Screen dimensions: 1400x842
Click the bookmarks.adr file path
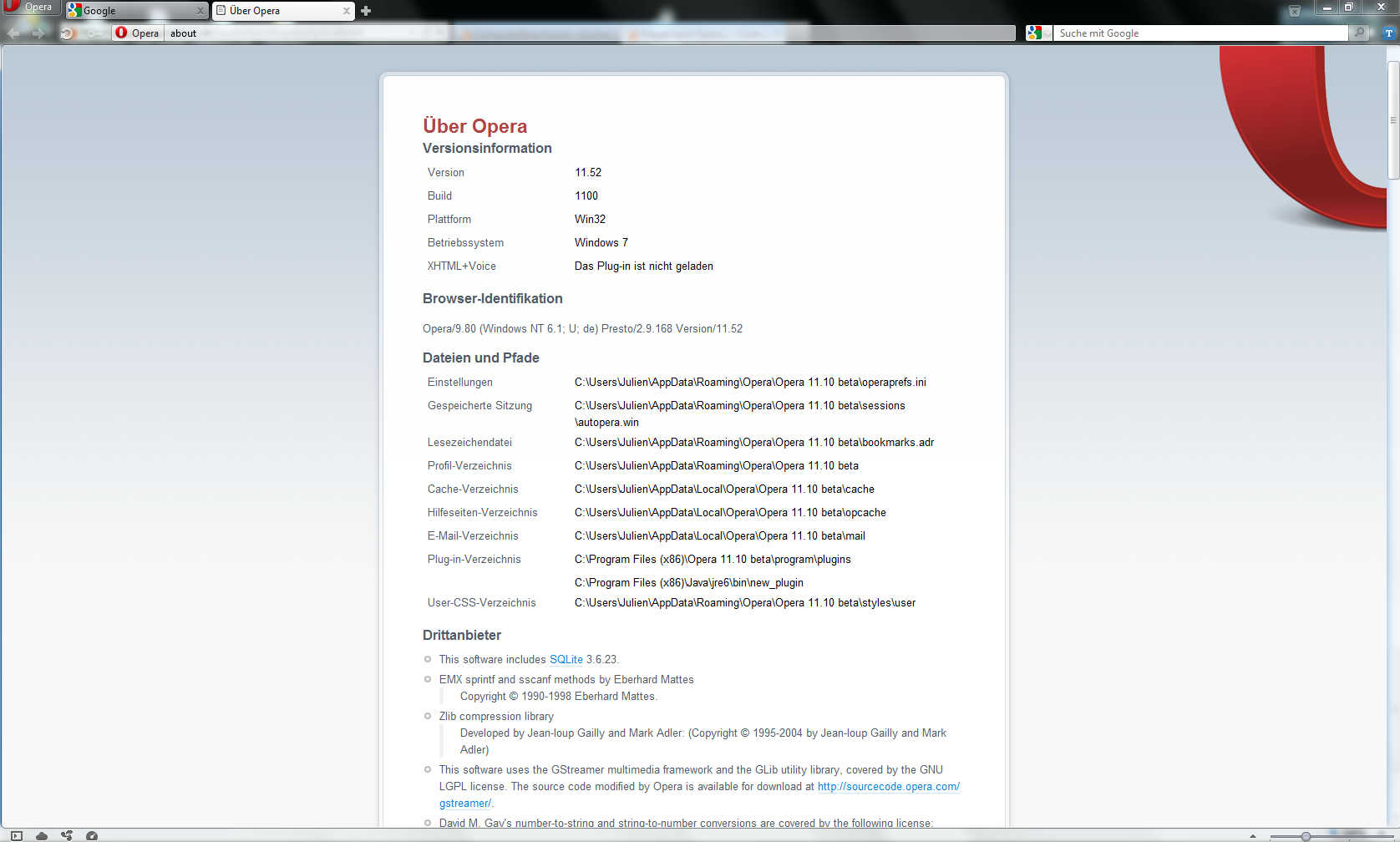[754, 443]
